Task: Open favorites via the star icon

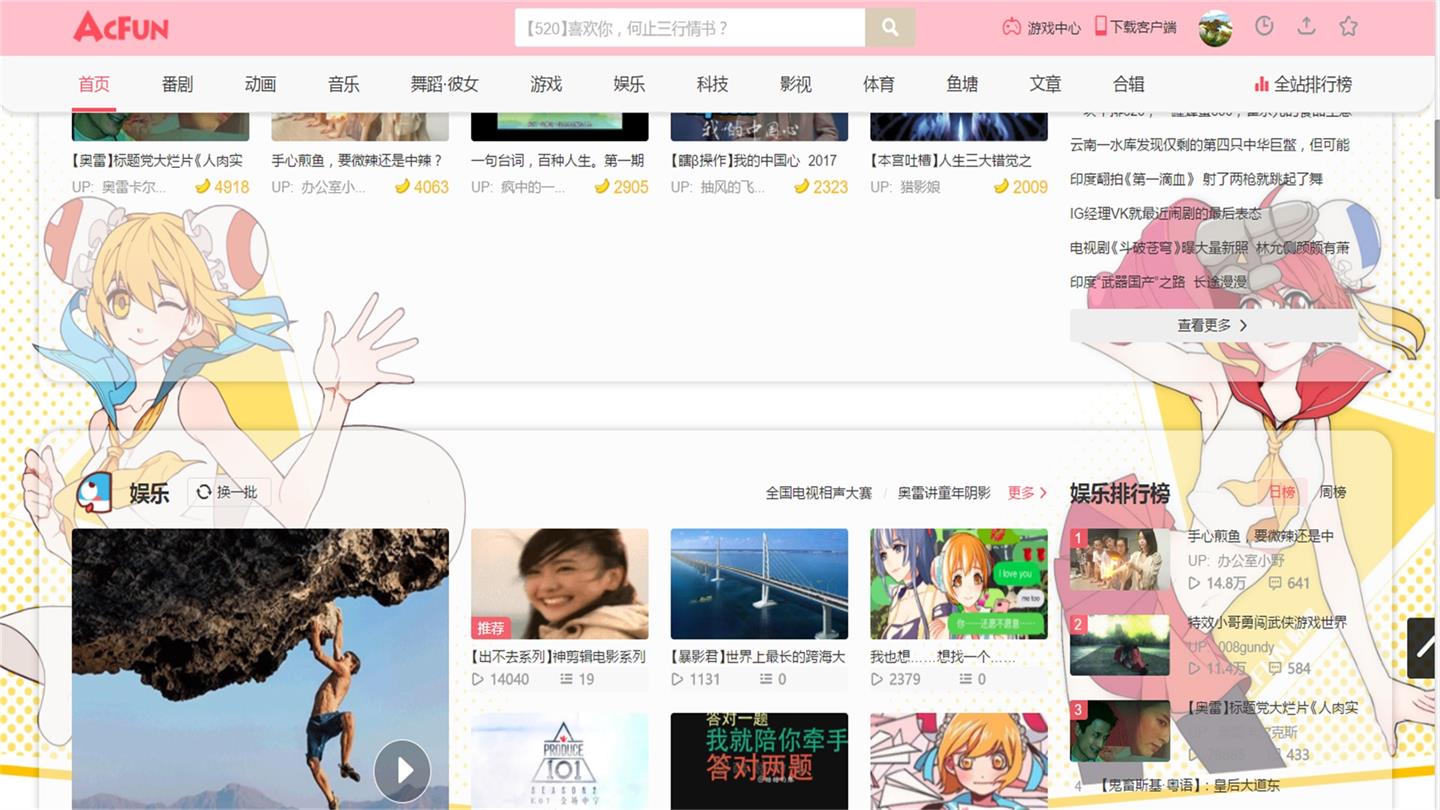Action: 1348,26
